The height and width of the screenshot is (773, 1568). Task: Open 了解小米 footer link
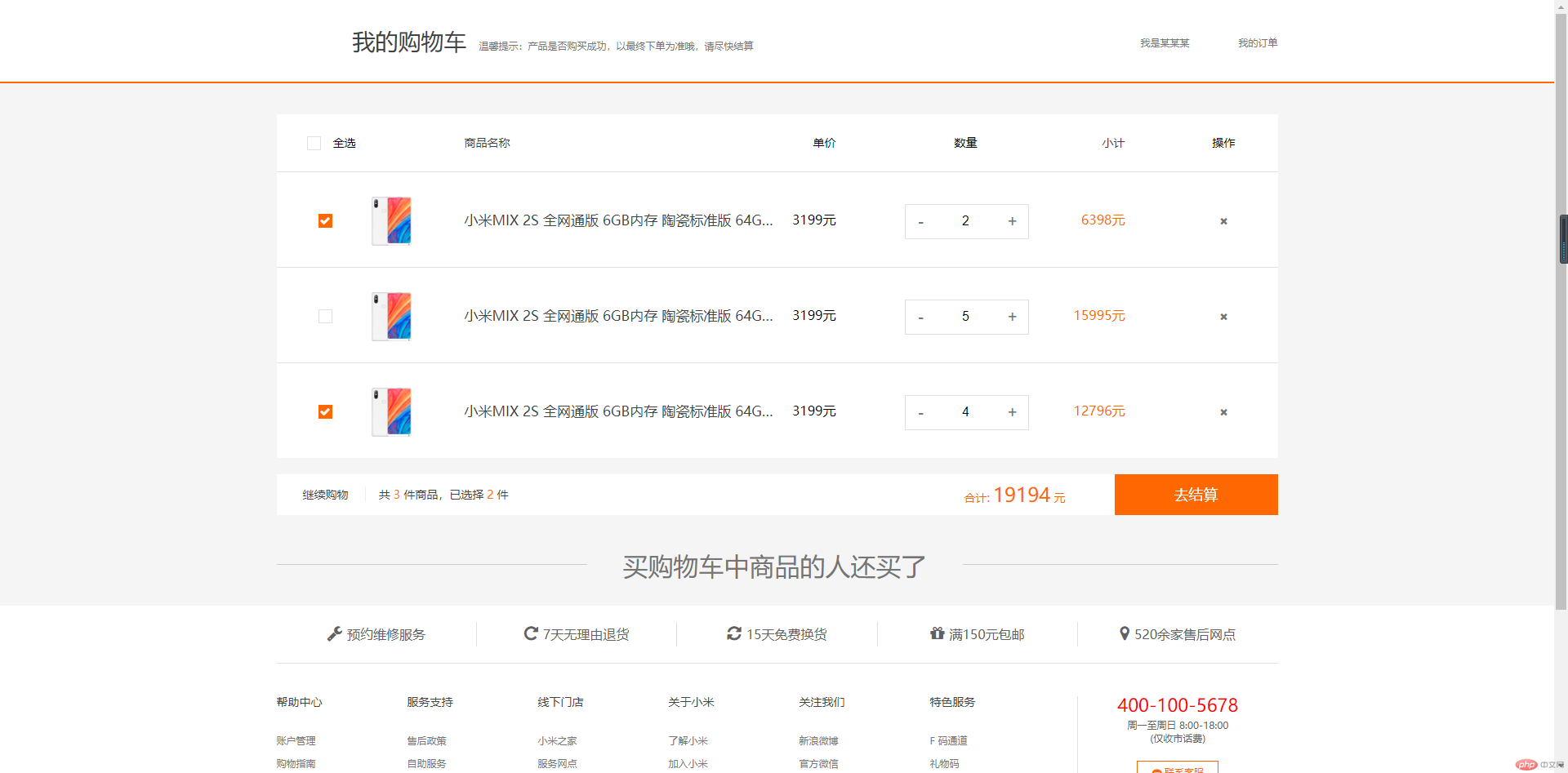click(x=688, y=741)
